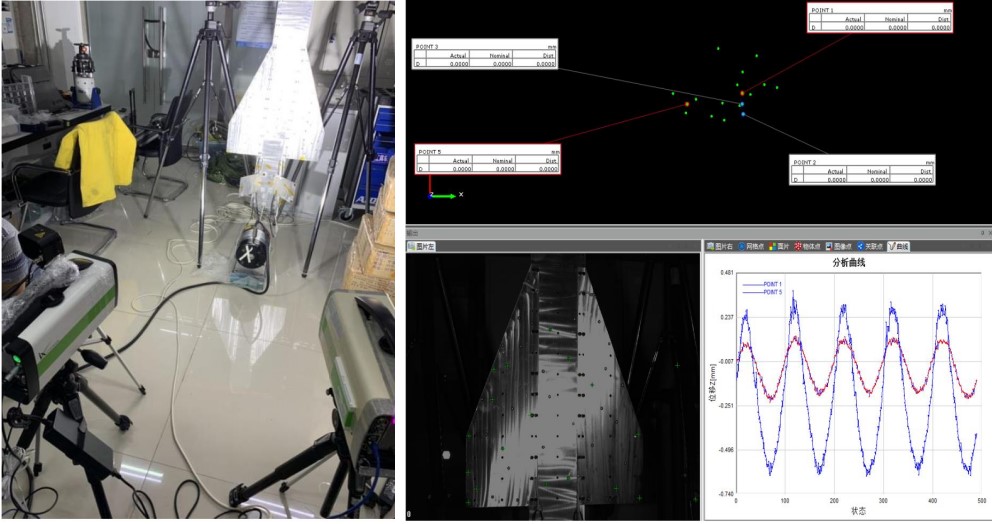This screenshot has width=996, height=524.
Task: Open the 关联点 tab
Action: 870,246
